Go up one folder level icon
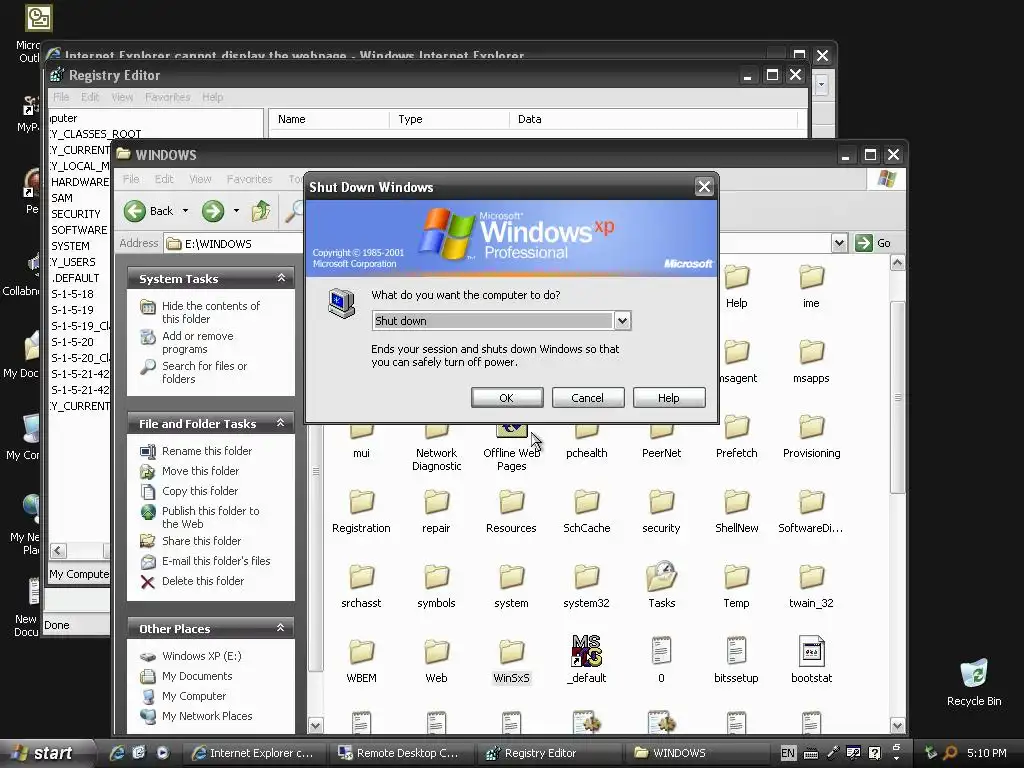Viewport: 1024px width, 768px height. click(261, 211)
